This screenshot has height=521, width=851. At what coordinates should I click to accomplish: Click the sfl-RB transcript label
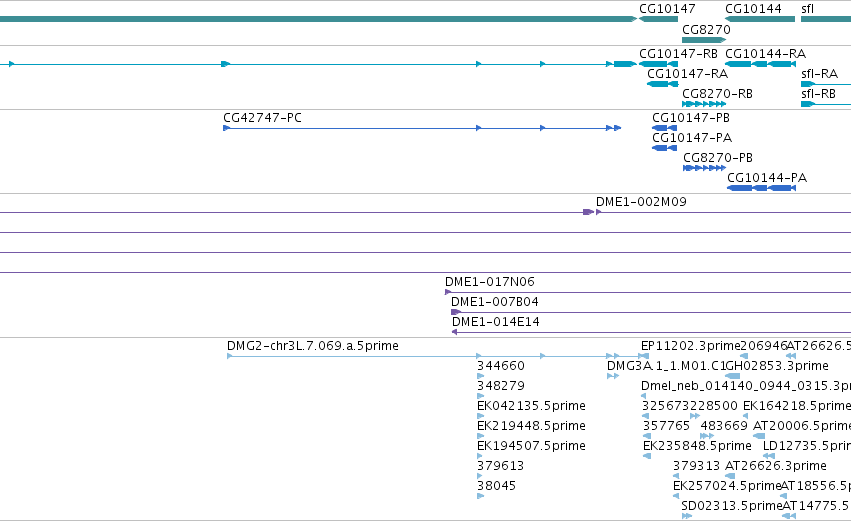click(x=818, y=94)
